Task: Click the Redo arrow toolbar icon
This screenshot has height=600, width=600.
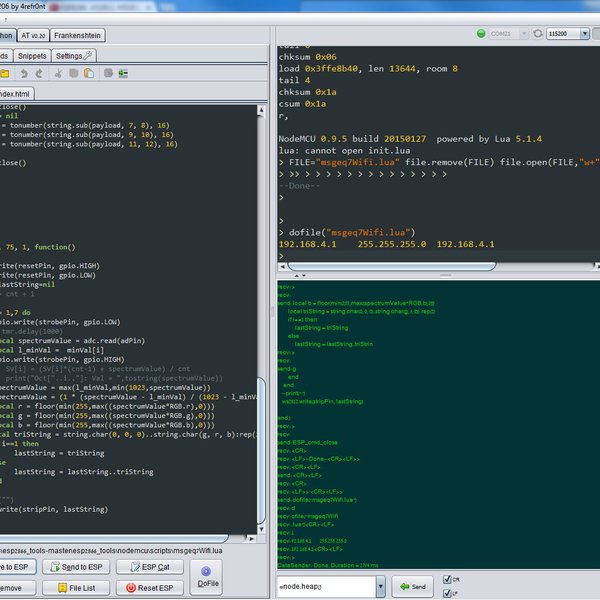Action: [39, 73]
